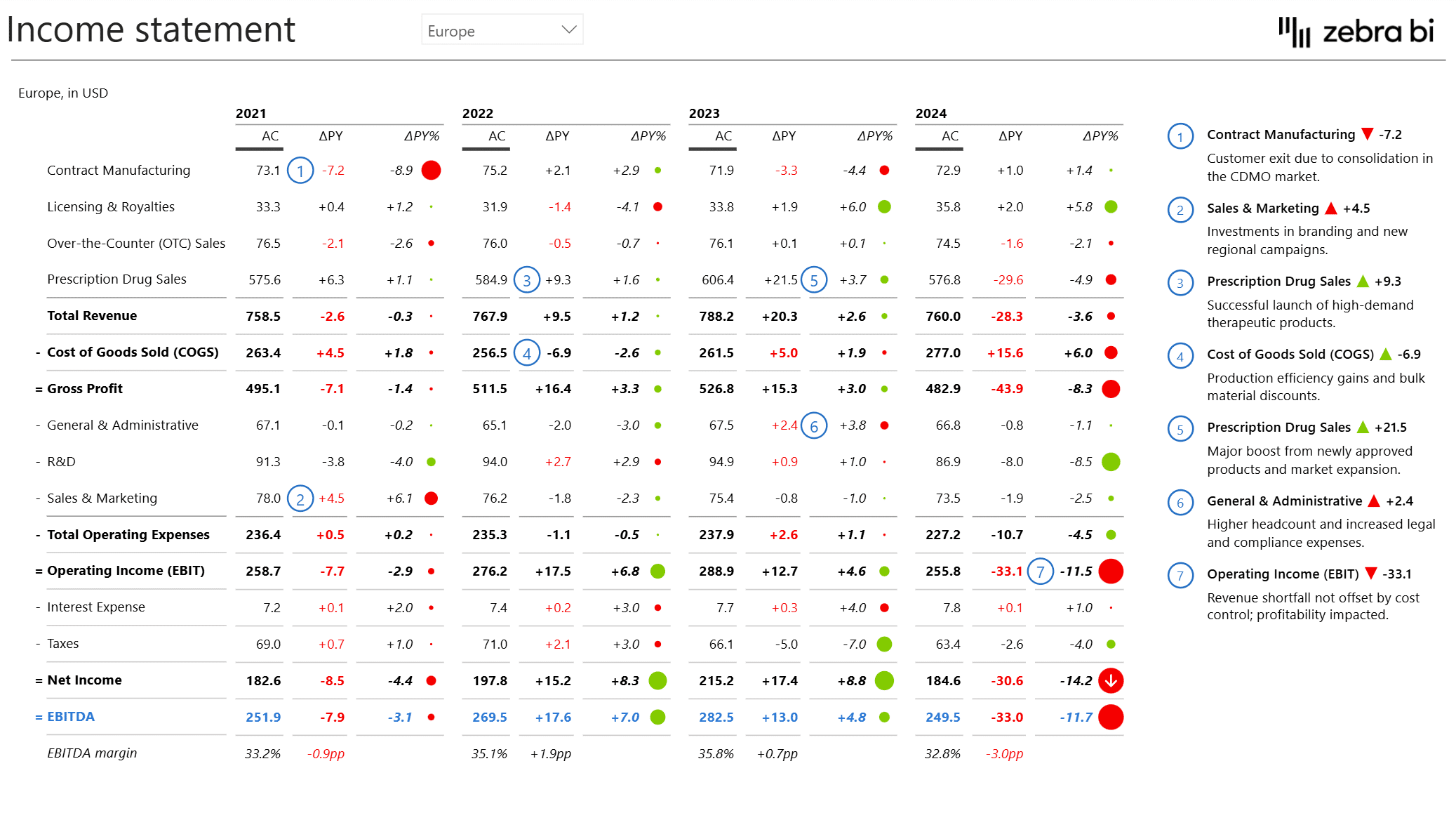Click the Income statement title
Screen dimensions: 1456x813
coord(150,29)
